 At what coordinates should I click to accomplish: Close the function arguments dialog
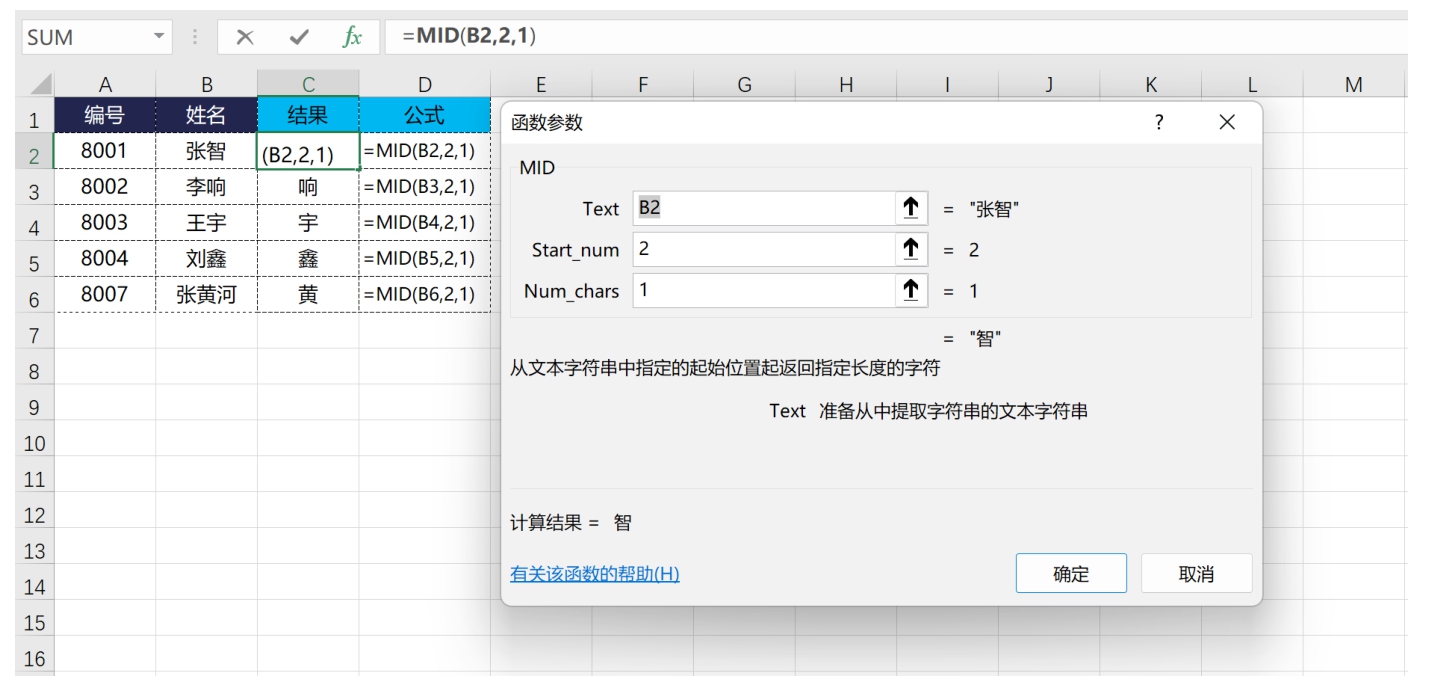point(1227,122)
